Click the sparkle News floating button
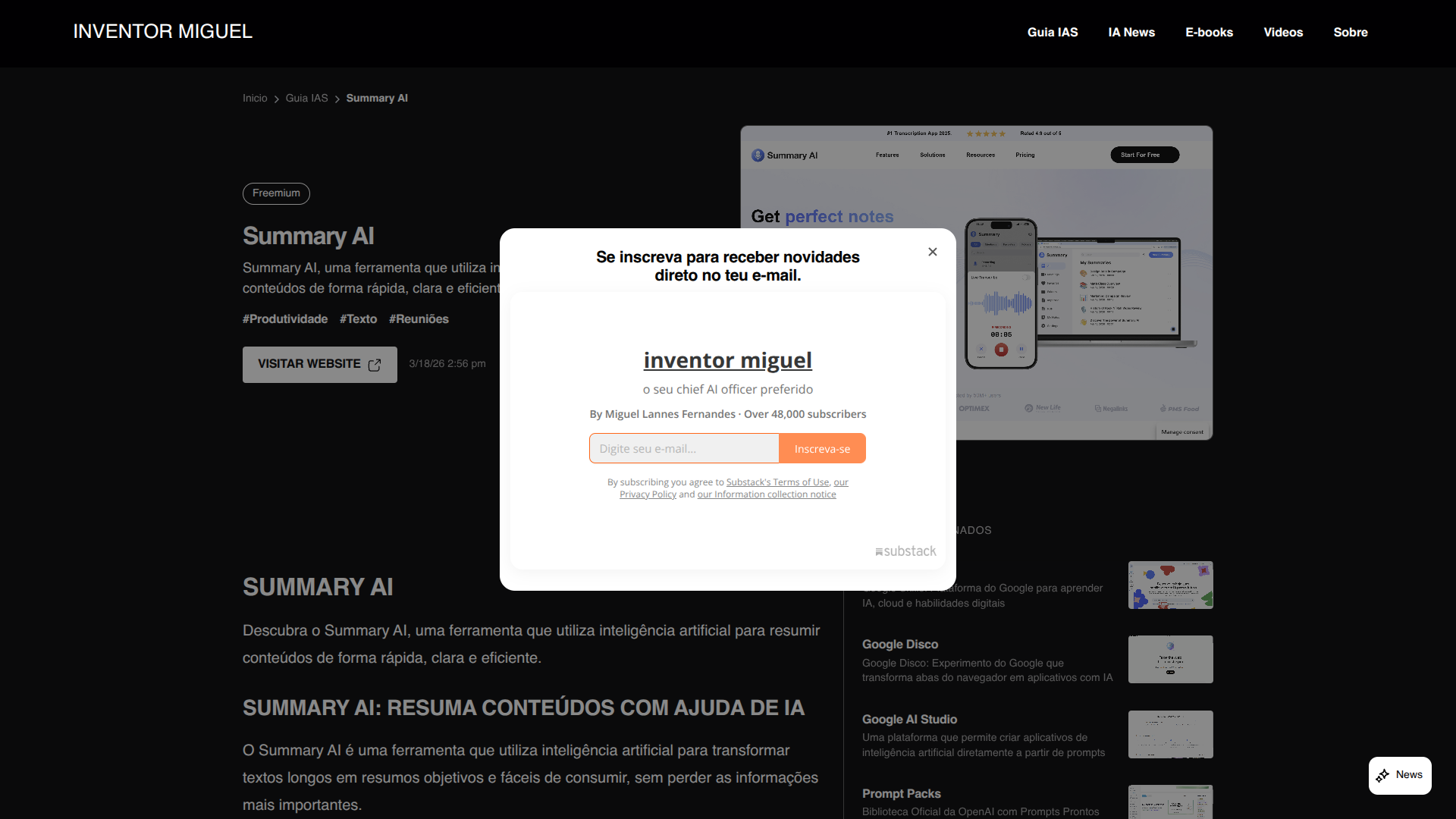1456x819 pixels. tap(1399, 775)
